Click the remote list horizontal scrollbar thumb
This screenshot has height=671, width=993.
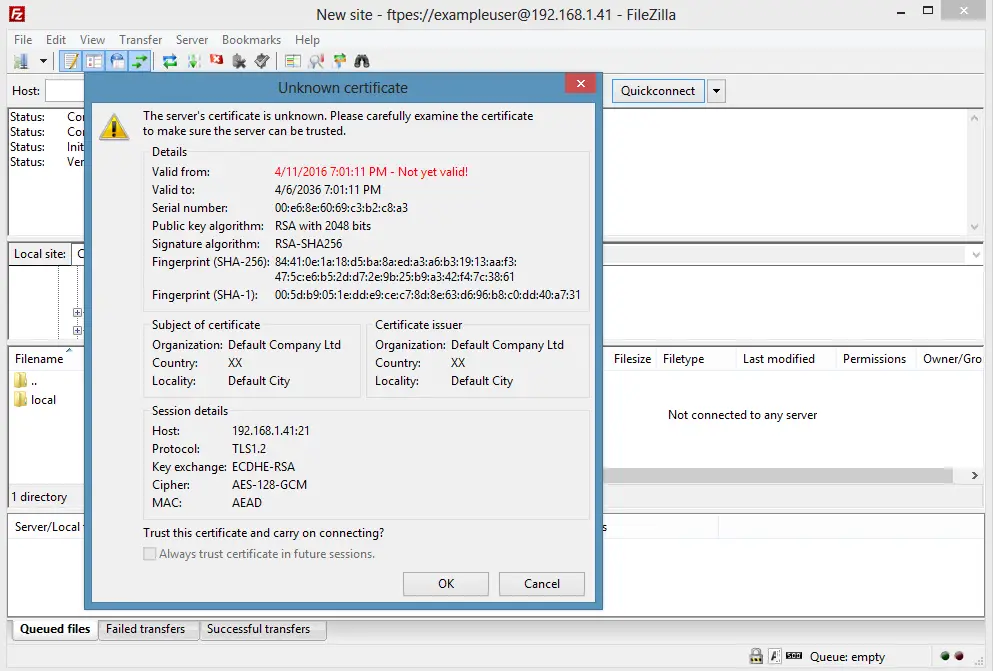pyautogui.click(x=778, y=475)
